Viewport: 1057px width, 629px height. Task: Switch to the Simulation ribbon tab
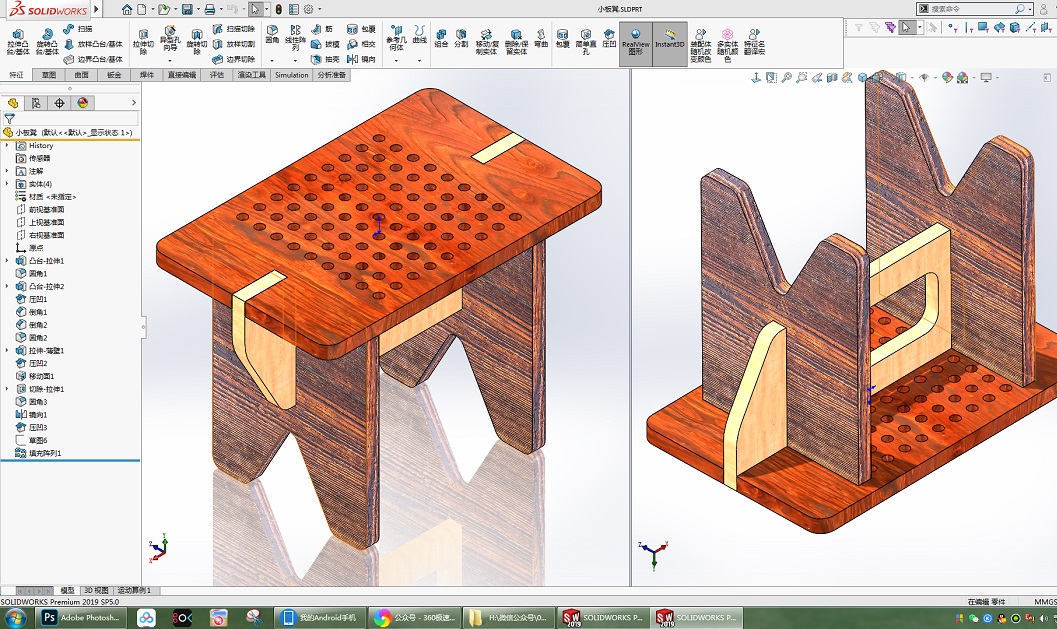tap(291, 75)
